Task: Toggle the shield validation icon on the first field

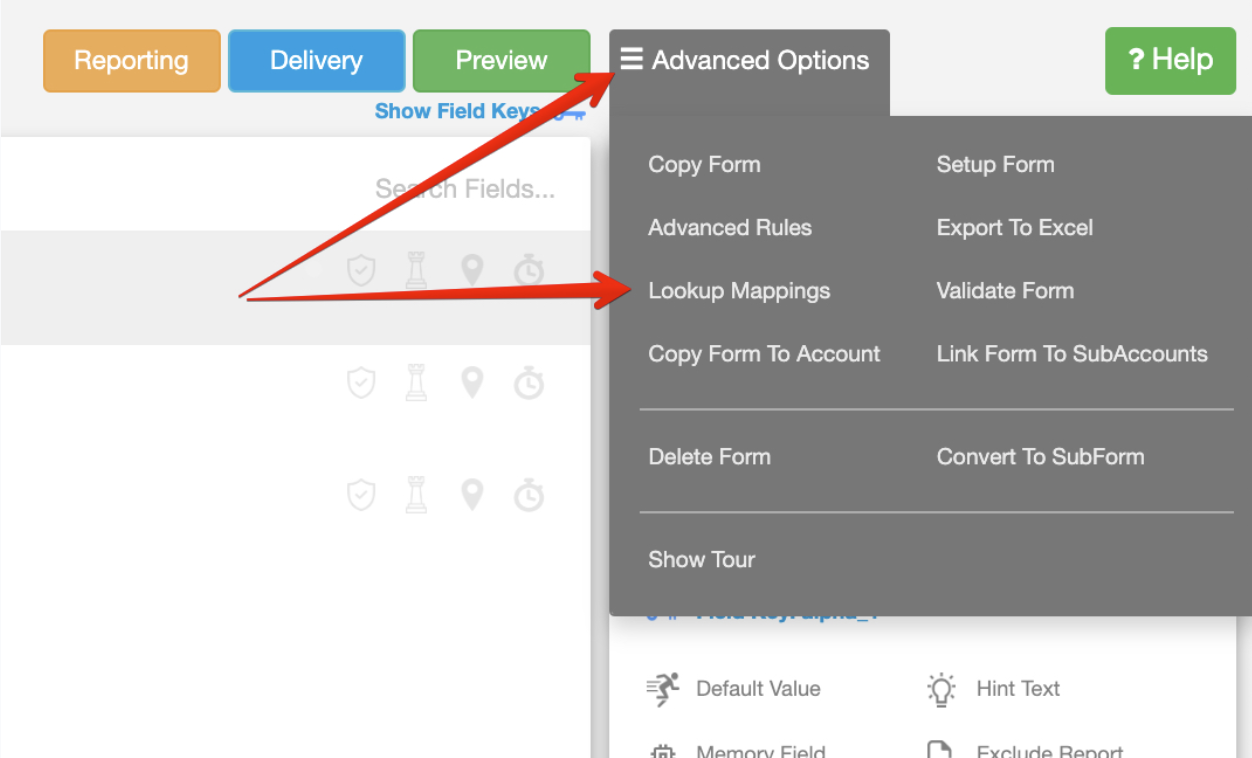Action: coord(361,269)
